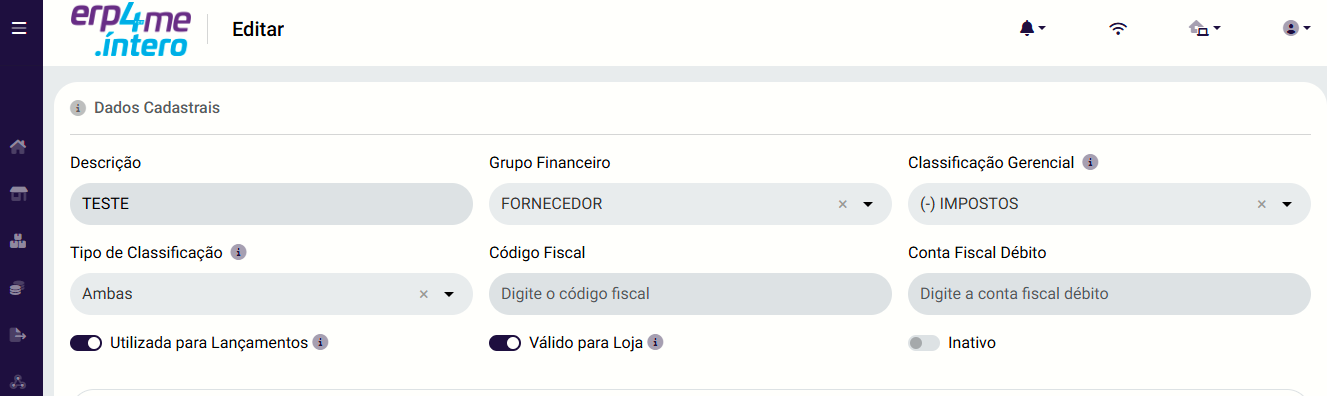This screenshot has width=1327, height=396.
Task: Clear the FORNECEDOR selection with X
Action: click(x=842, y=204)
